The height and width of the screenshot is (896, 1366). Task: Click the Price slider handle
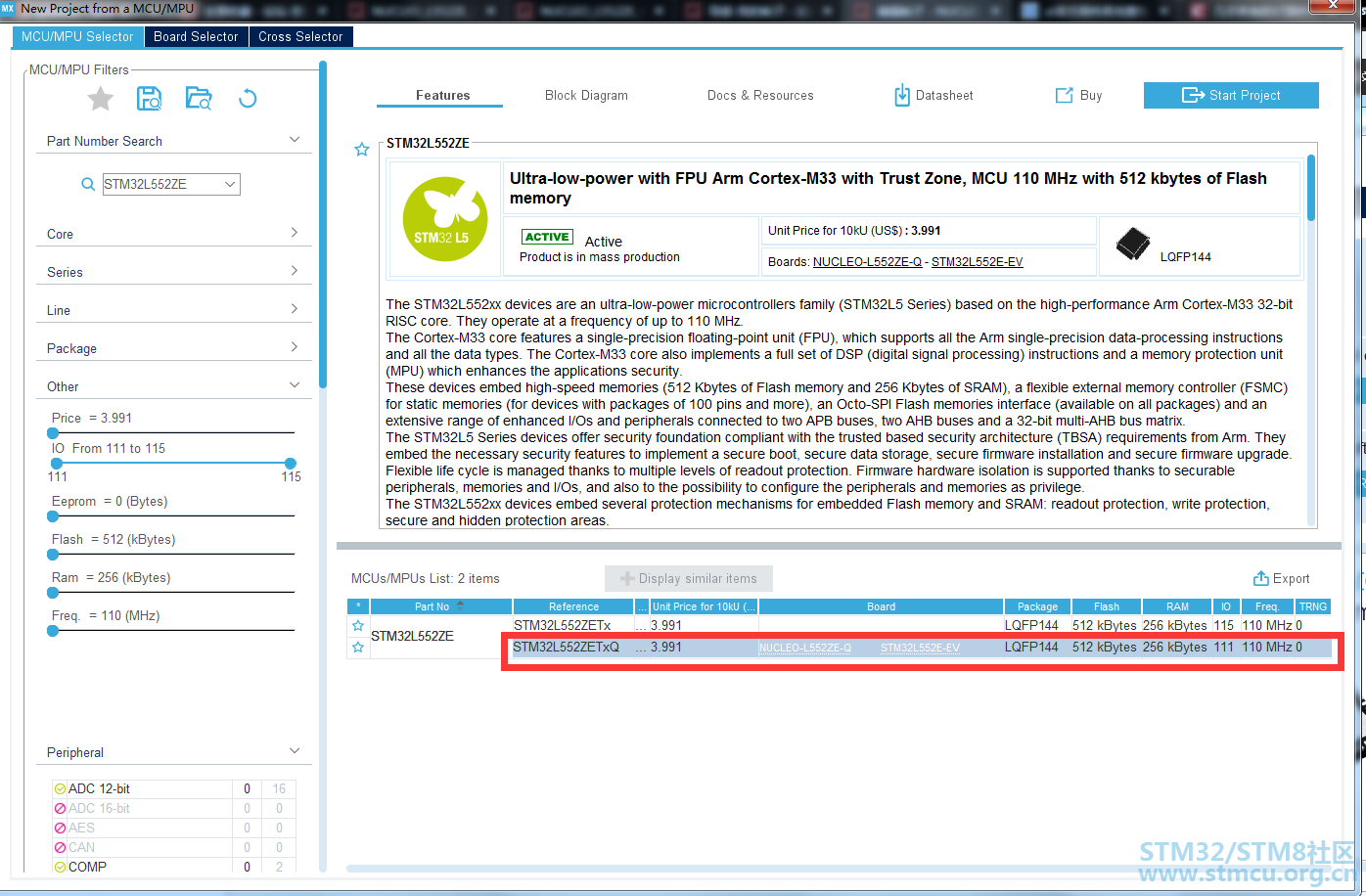point(54,432)
